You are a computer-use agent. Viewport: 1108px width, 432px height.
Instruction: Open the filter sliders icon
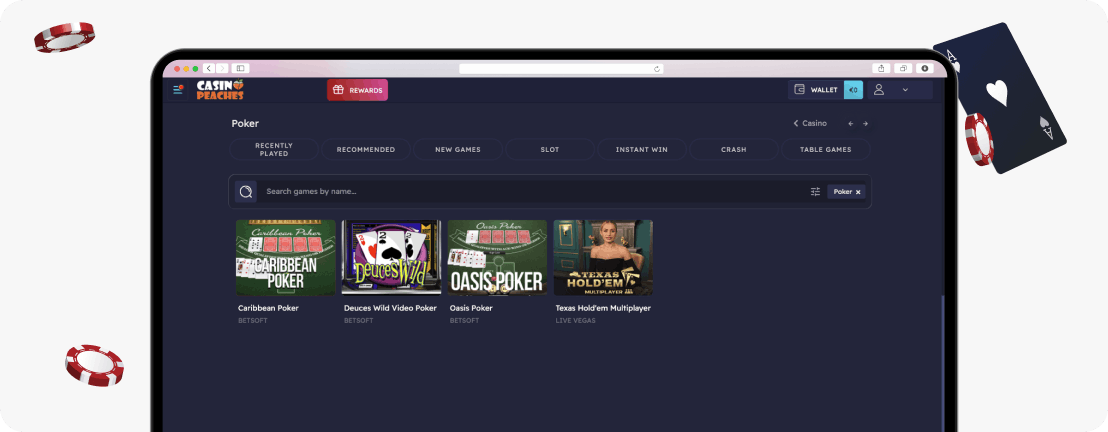pyautogui.click(x=815, y=192)
